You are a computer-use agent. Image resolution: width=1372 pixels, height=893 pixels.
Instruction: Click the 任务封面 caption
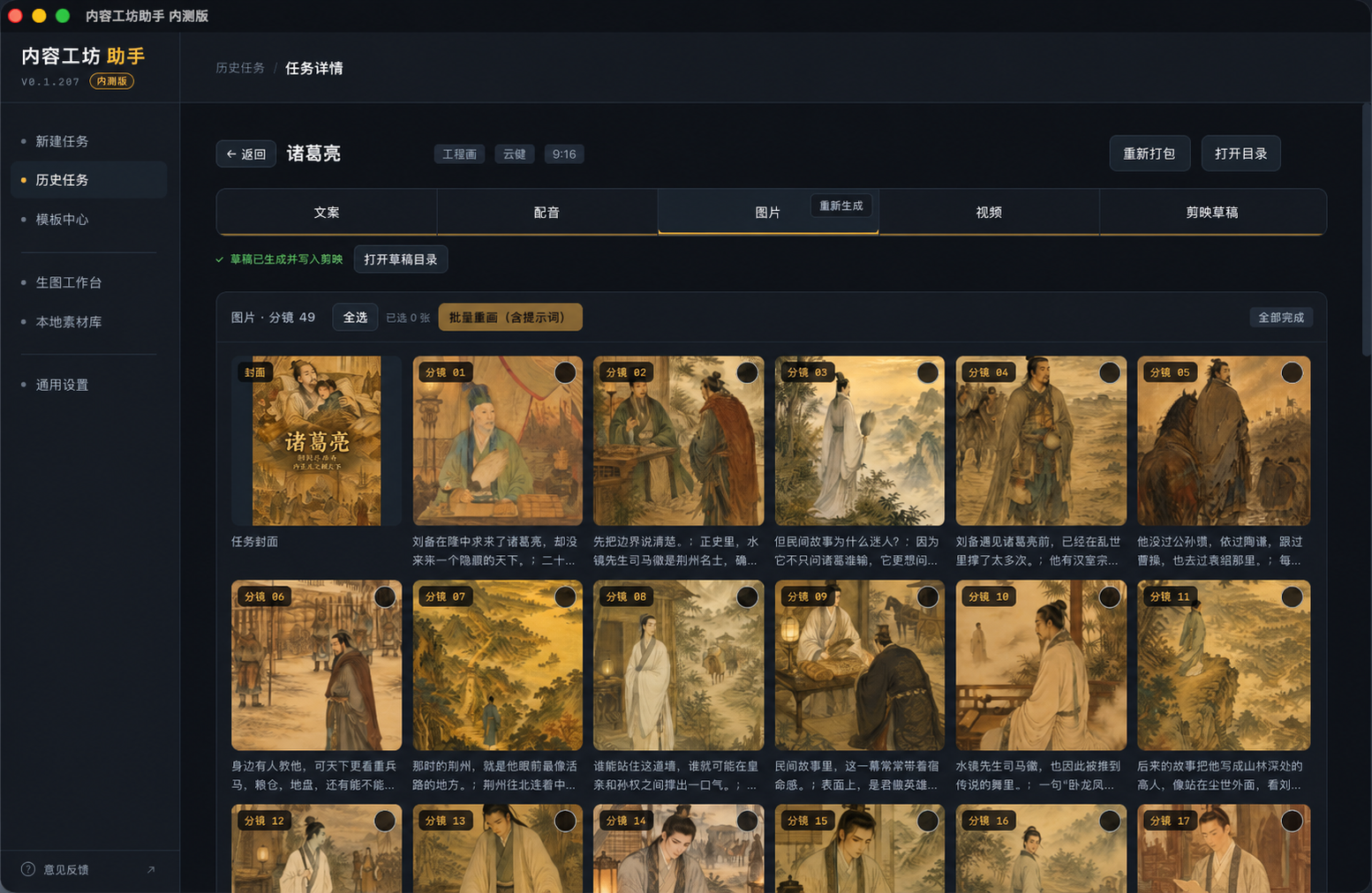tap(254, 542)
